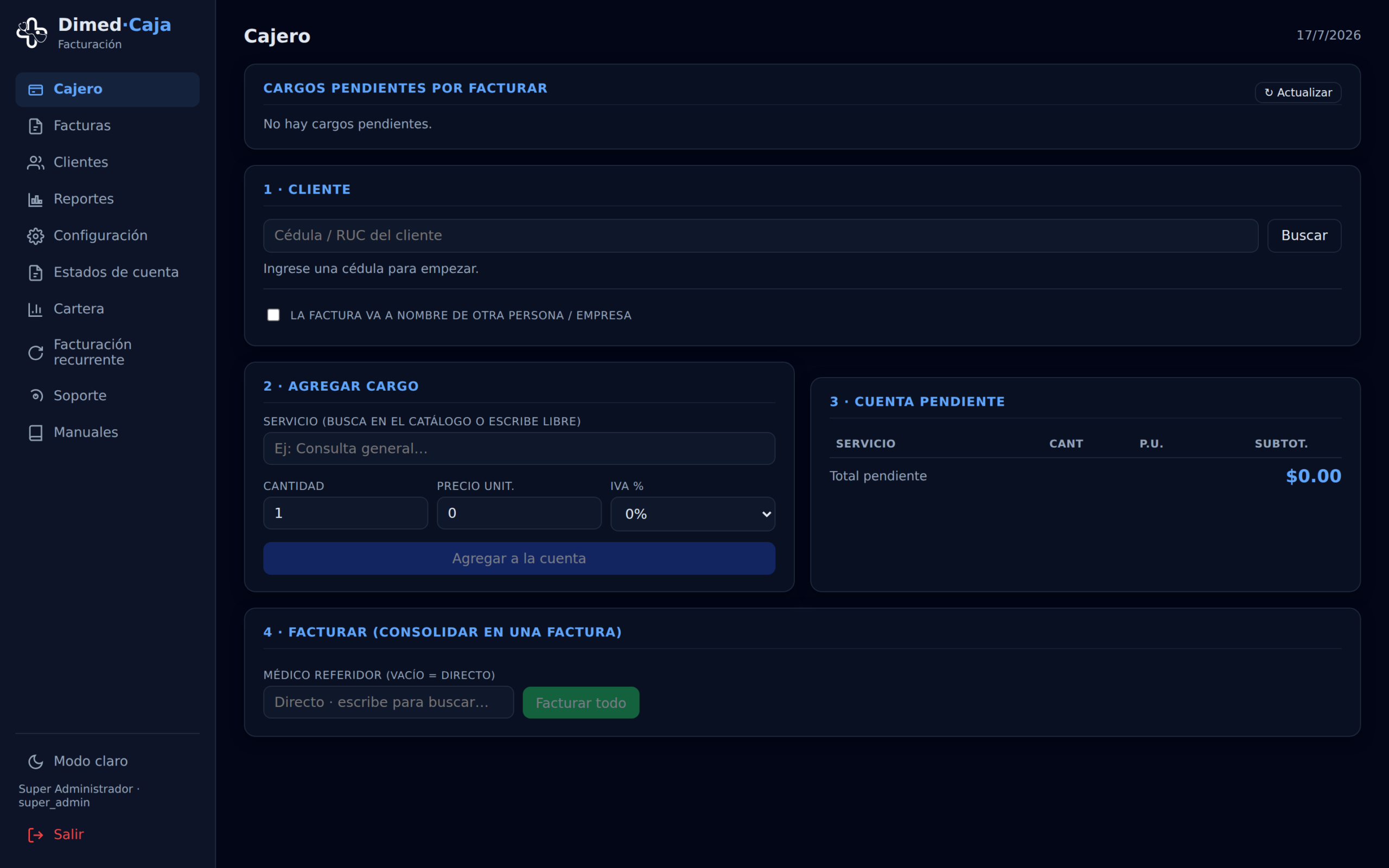Click the Médico referidor search field
The height and width of the screenshot is (868, 1389).
coord(388,703)
